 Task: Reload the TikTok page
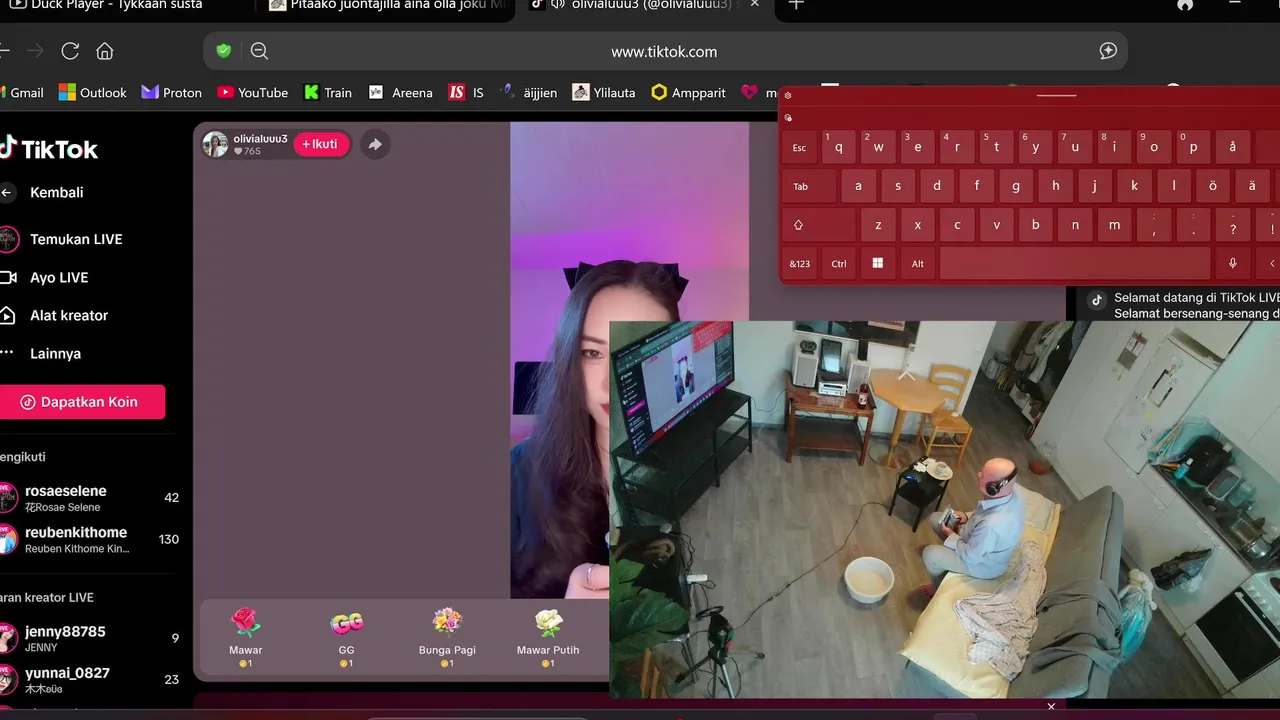(x=70, y=51)
